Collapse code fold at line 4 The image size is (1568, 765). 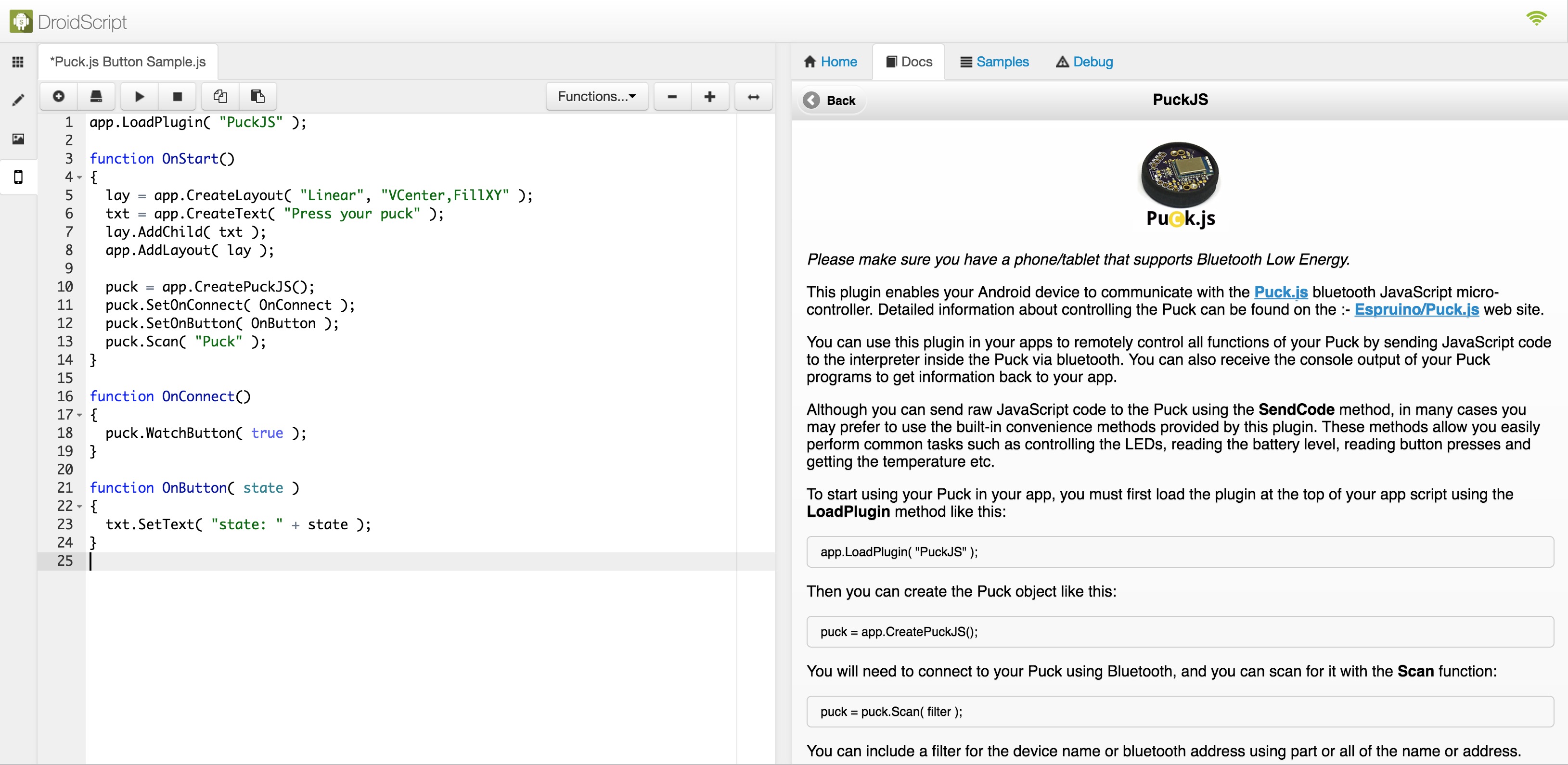coord(79,177)
